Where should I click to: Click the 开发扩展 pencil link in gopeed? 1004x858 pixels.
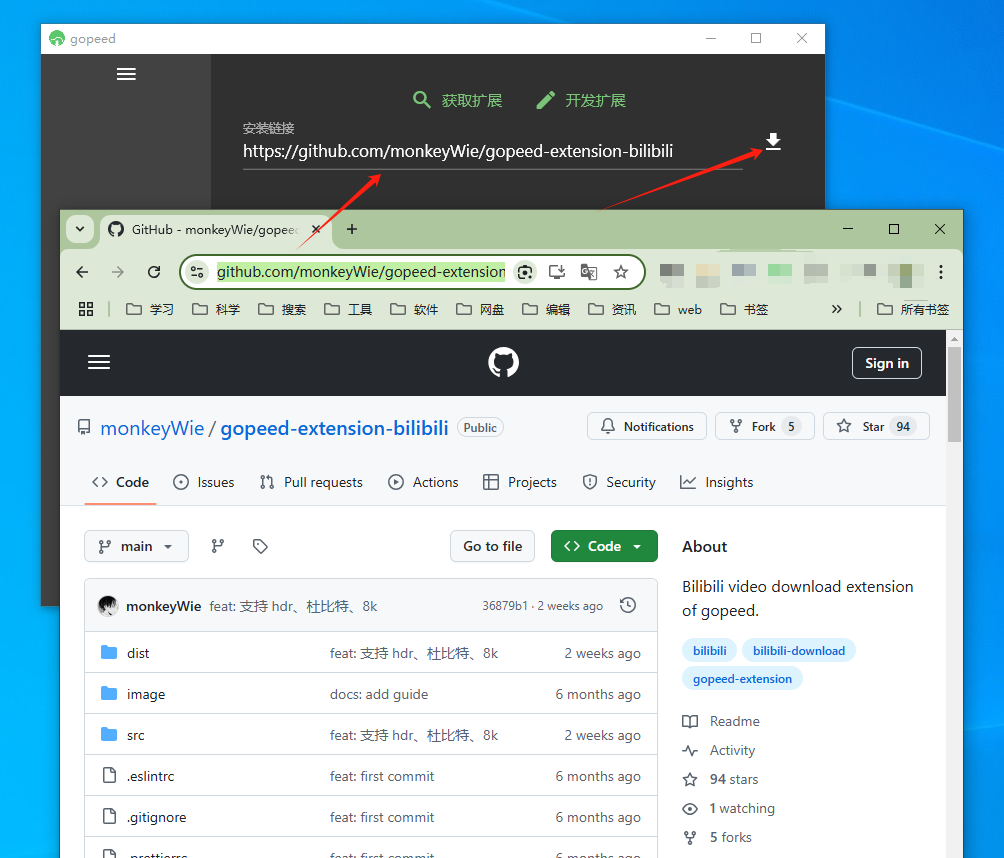point(581,100)
